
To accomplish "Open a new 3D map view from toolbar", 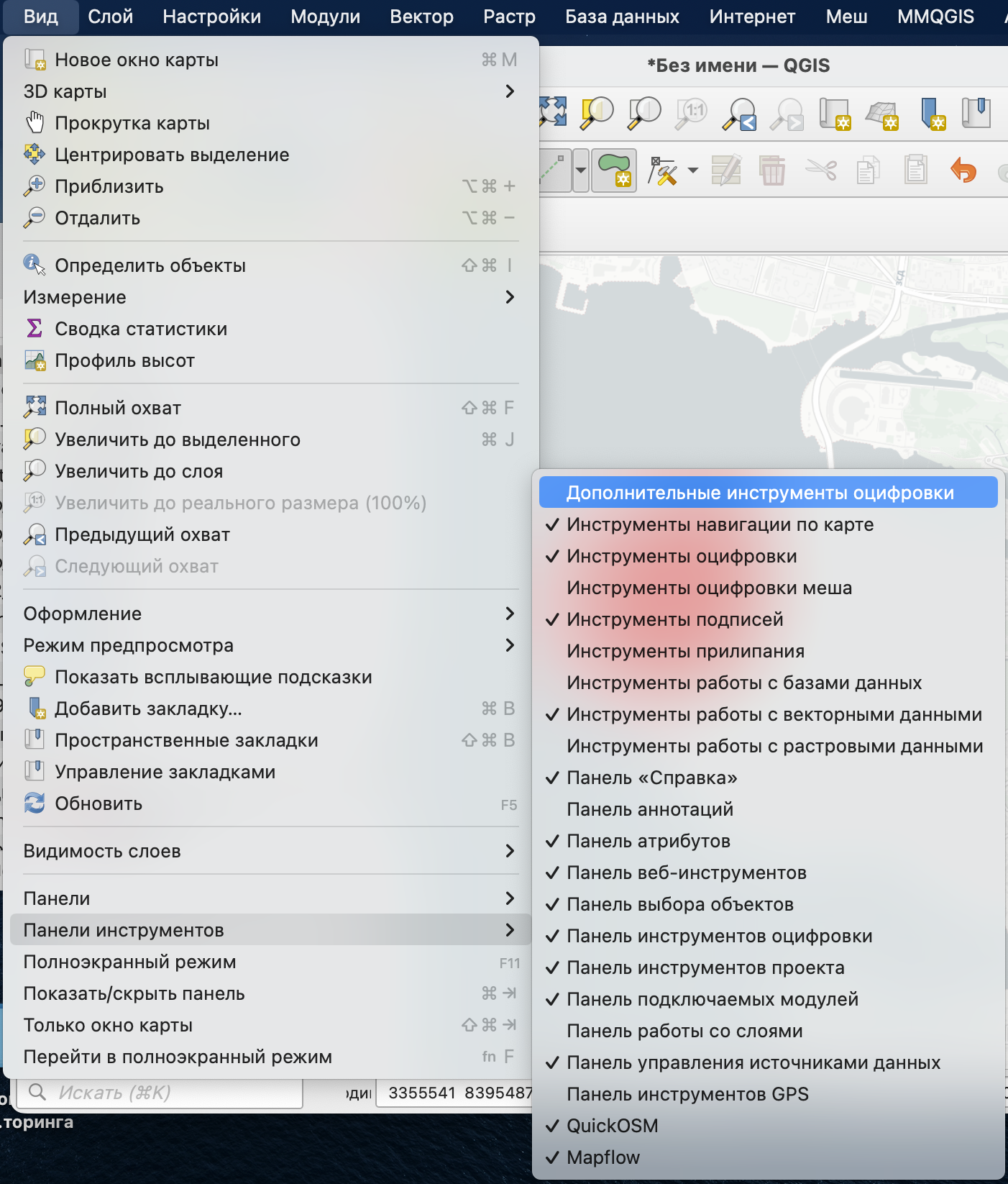I will point(882,113).
